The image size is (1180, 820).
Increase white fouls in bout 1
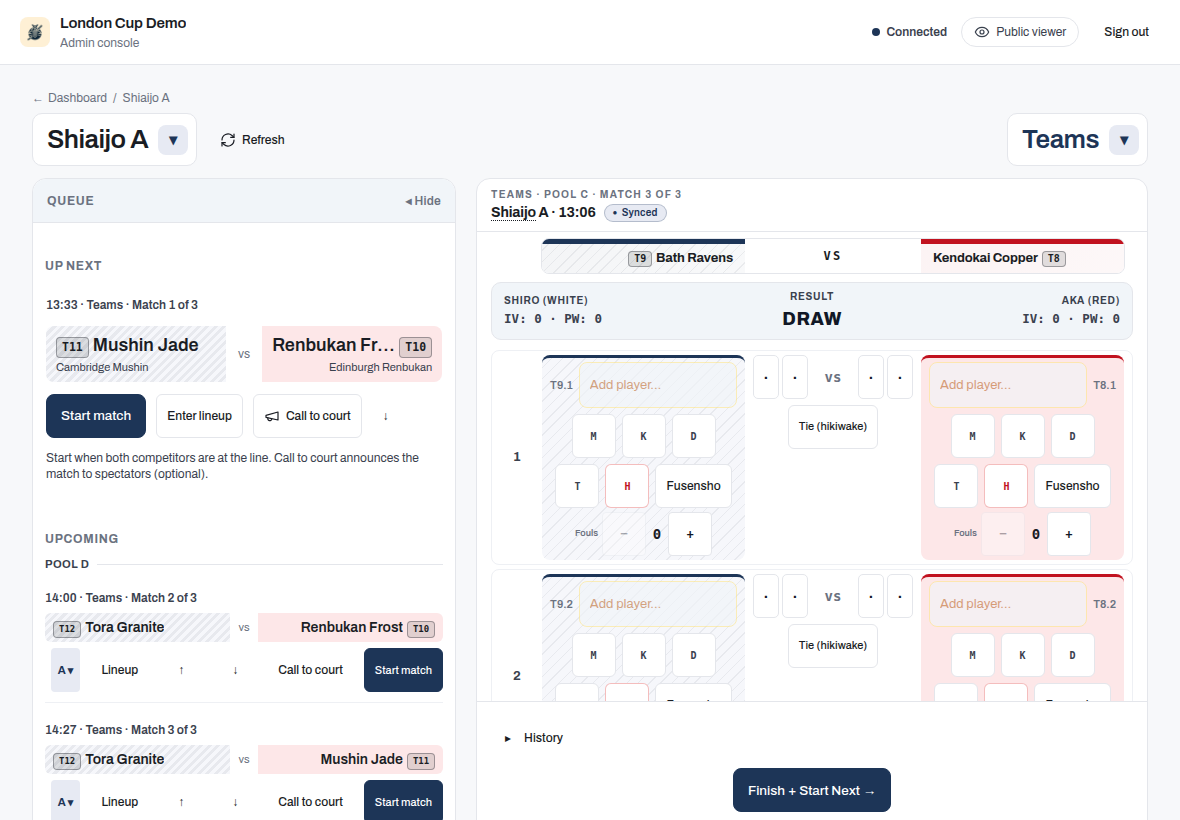[690, 534]
